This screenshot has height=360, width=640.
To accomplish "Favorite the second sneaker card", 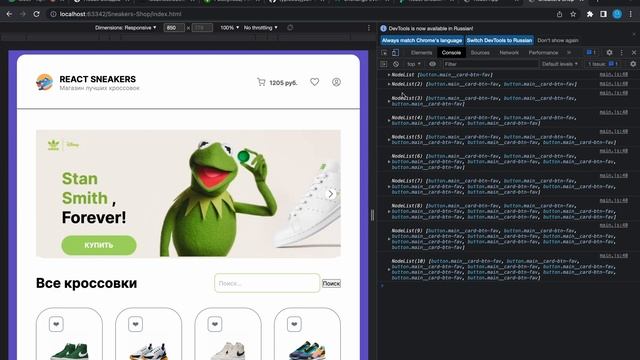I will point(136,324).
